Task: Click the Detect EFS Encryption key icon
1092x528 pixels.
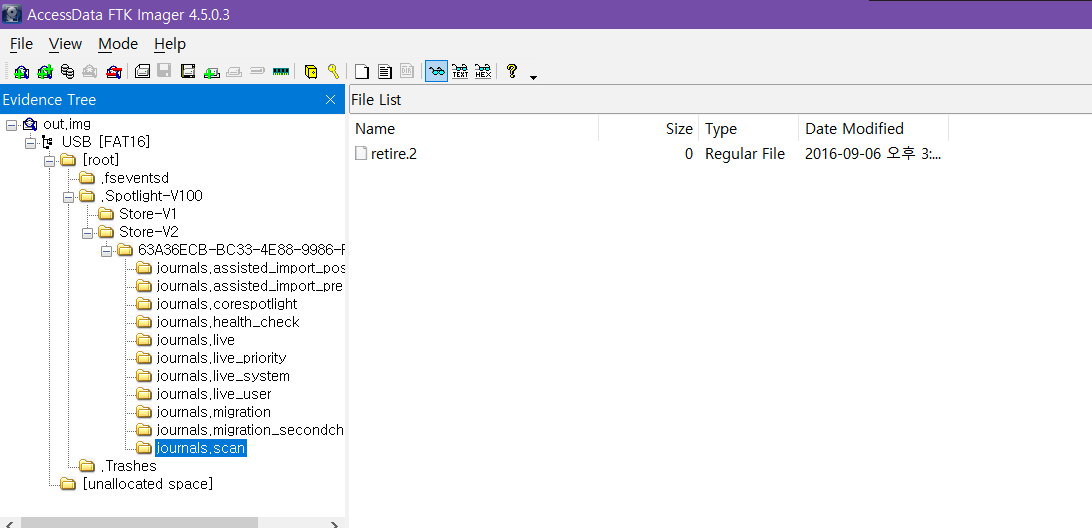Action: (334, 71)
